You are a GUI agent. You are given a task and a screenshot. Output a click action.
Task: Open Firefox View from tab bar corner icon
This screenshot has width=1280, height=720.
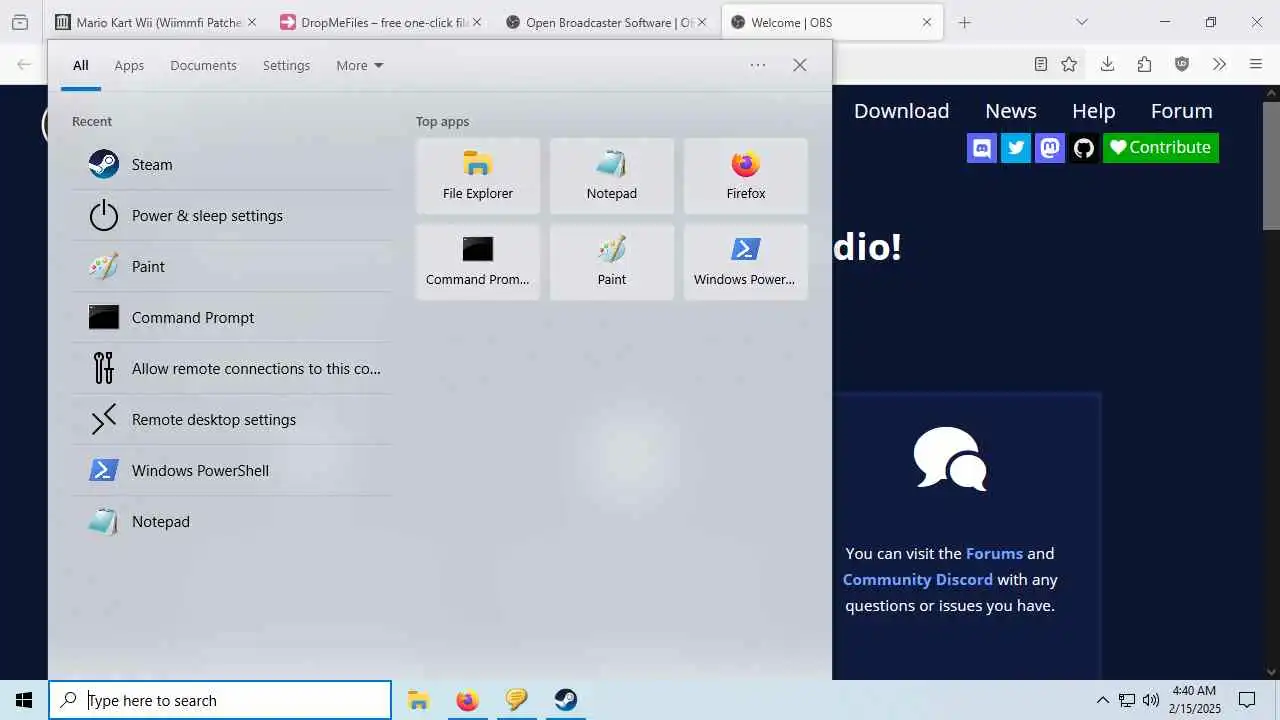19,22
